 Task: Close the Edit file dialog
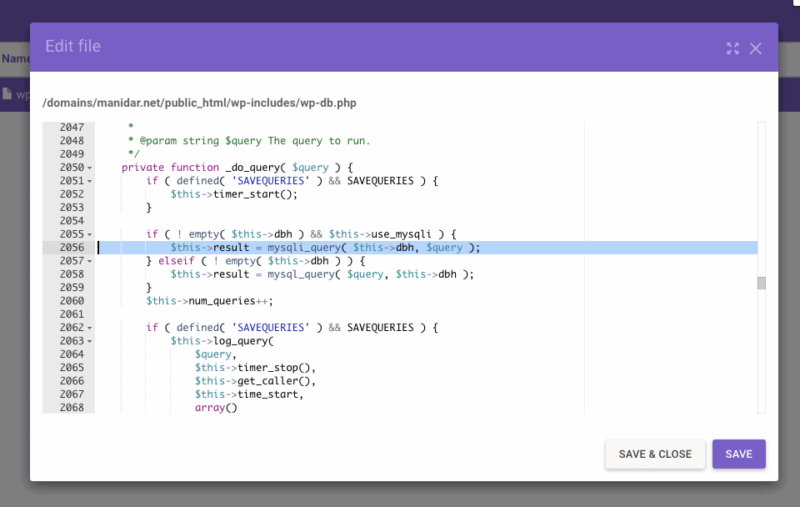pos(756,48)
